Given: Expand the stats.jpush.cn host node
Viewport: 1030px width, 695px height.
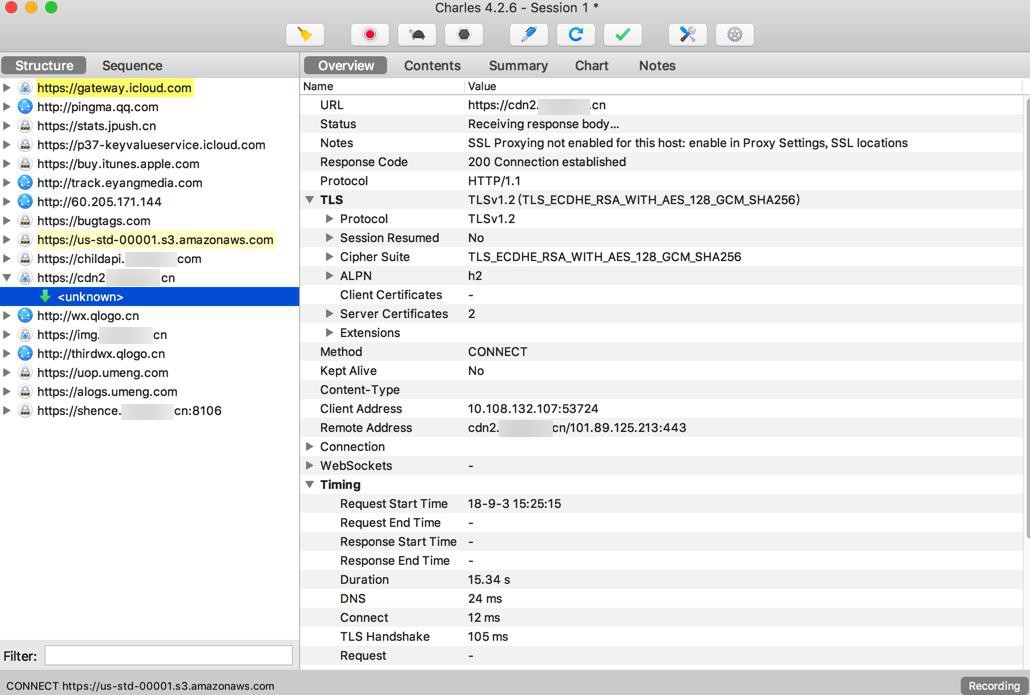Looking at the screenshot, I should (x=7, y=125).
